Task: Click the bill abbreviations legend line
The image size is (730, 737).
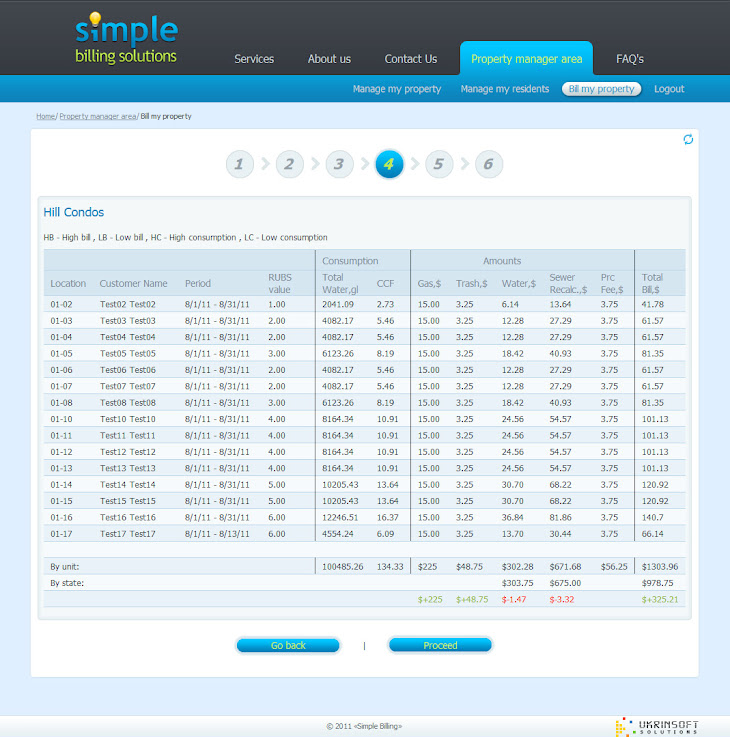Action: pyautogui.click(x=185, y=237)
